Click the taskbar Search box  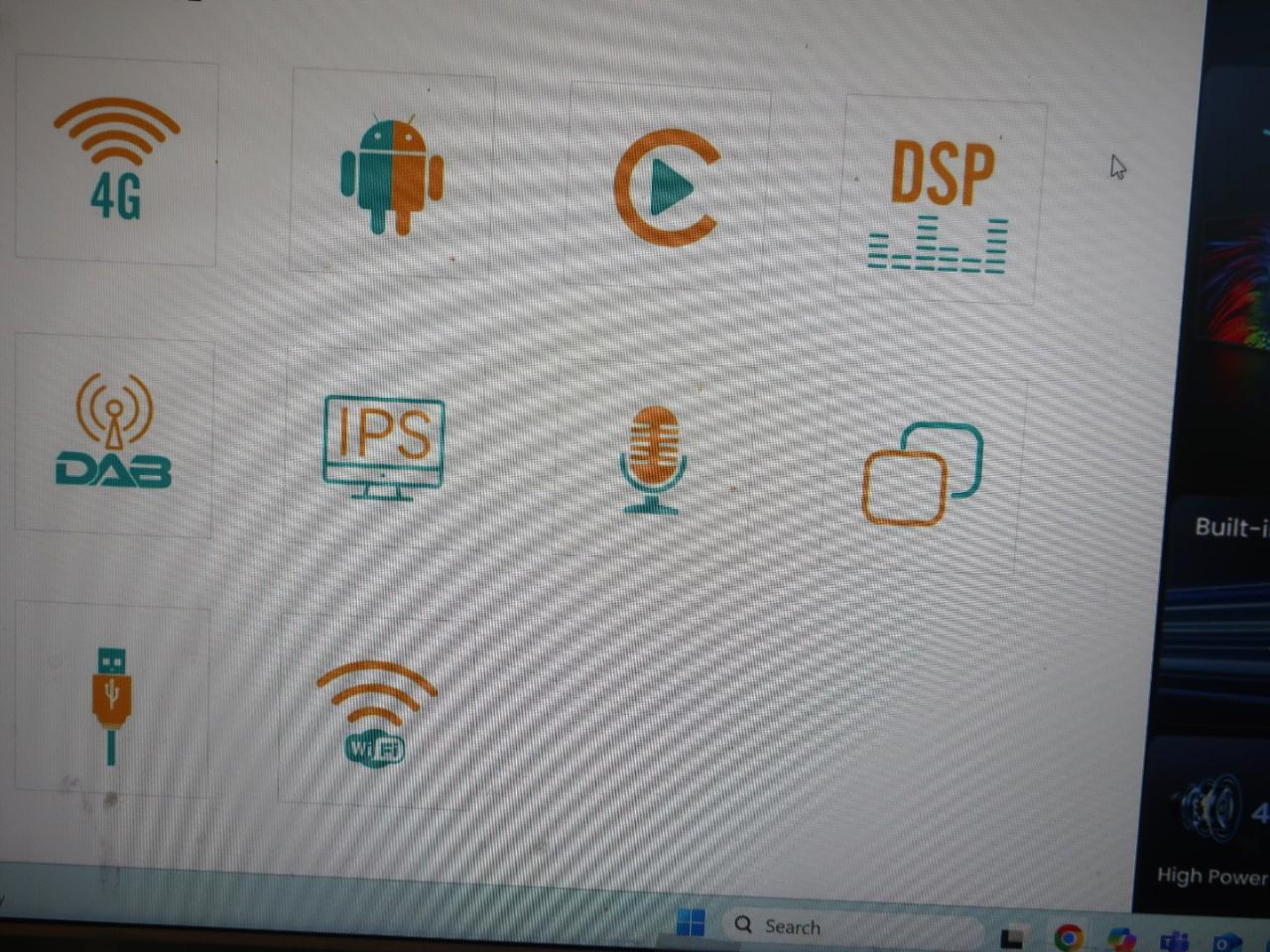pos(853,928)
